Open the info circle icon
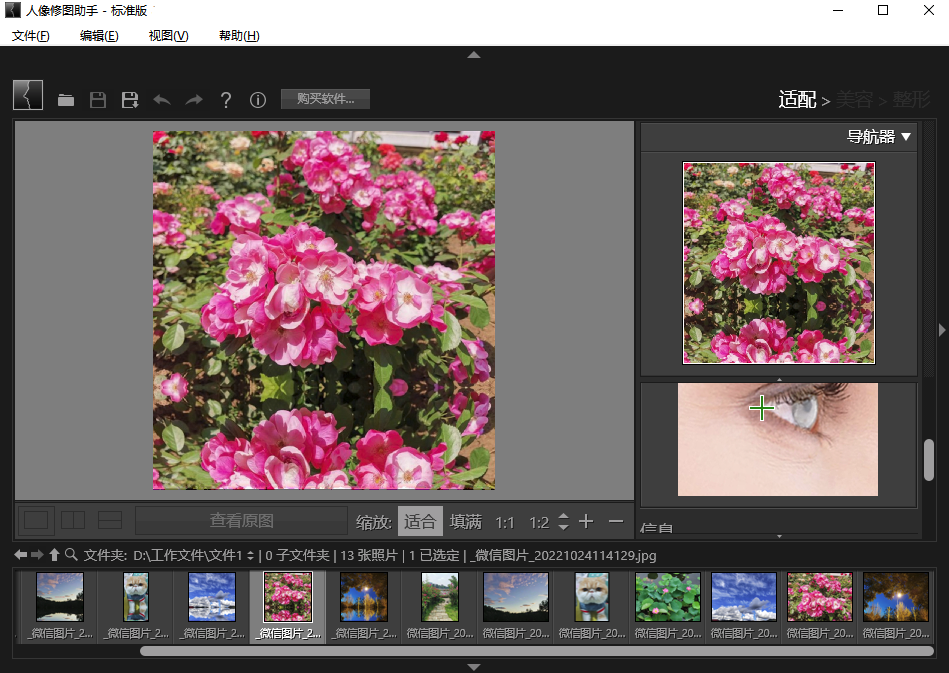 [x=258, y=100]
